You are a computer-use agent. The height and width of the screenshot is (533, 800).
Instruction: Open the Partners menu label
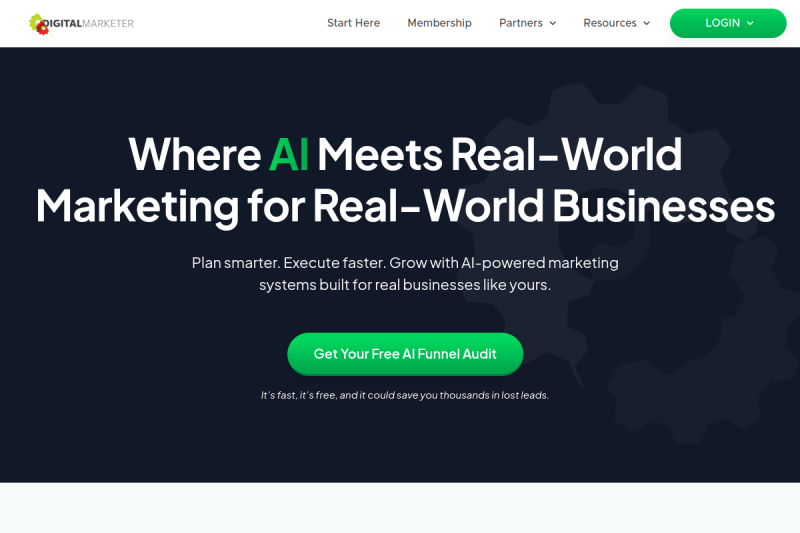[520, 23]
